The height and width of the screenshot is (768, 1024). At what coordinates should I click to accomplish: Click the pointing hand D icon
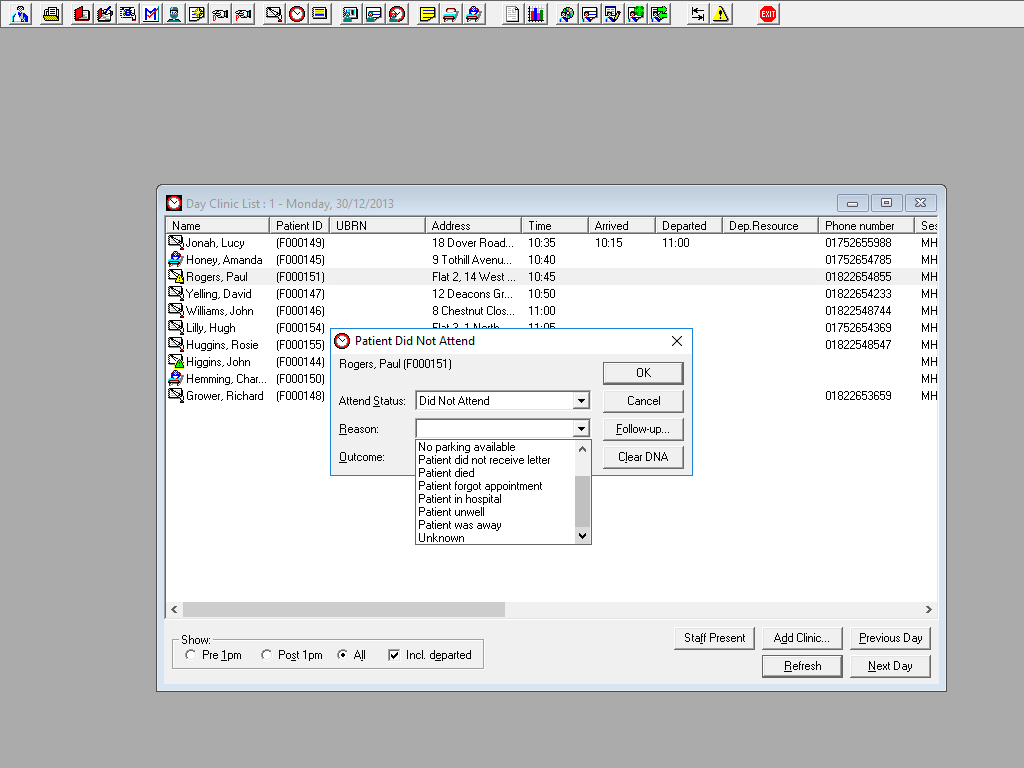[220, 14]
